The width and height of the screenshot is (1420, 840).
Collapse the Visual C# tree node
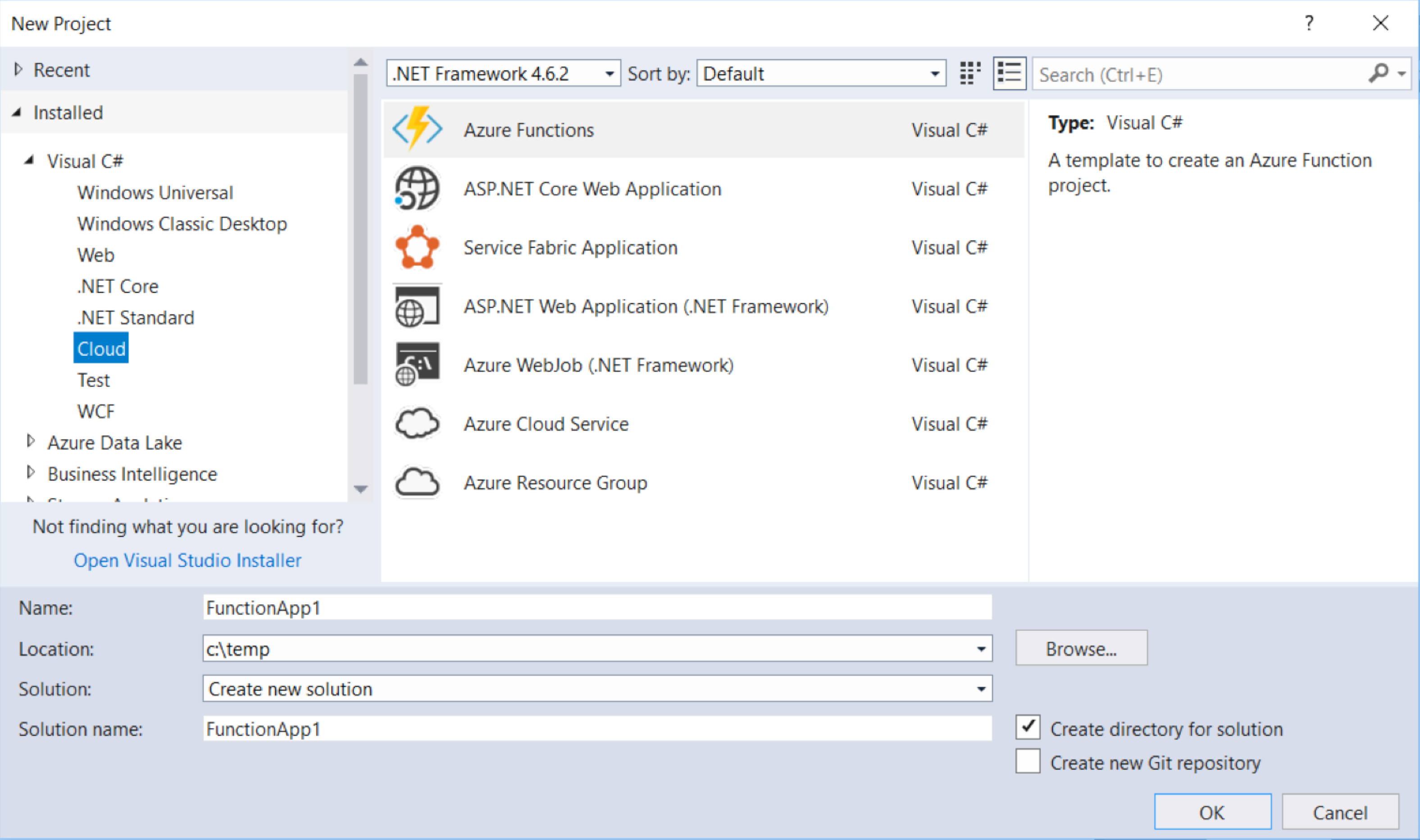pos(29,160)
